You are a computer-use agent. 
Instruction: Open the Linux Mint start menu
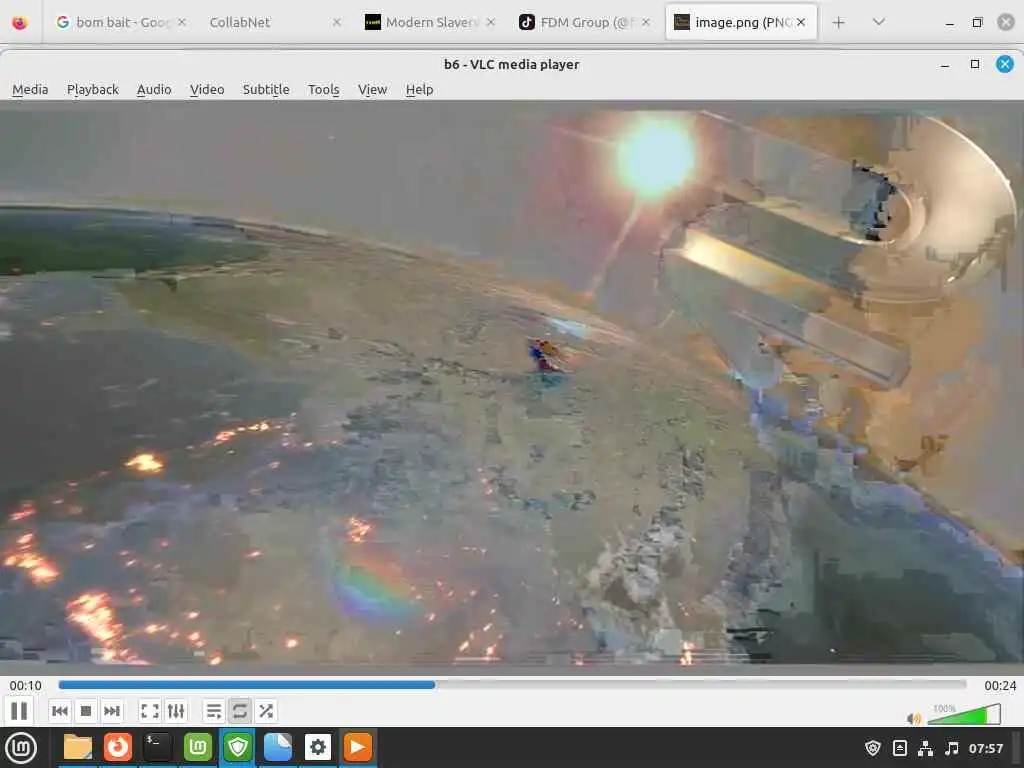[x=21, y=747]
